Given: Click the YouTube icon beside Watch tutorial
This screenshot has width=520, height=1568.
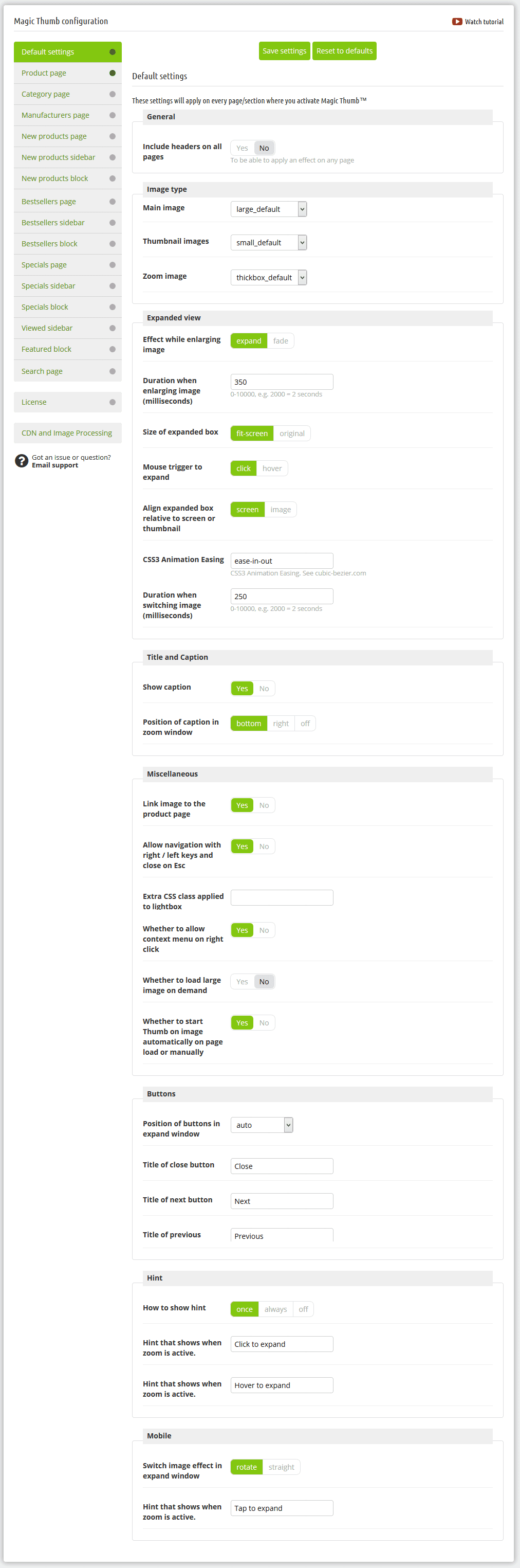Looking at the screenshot, I should click(457, 21).
